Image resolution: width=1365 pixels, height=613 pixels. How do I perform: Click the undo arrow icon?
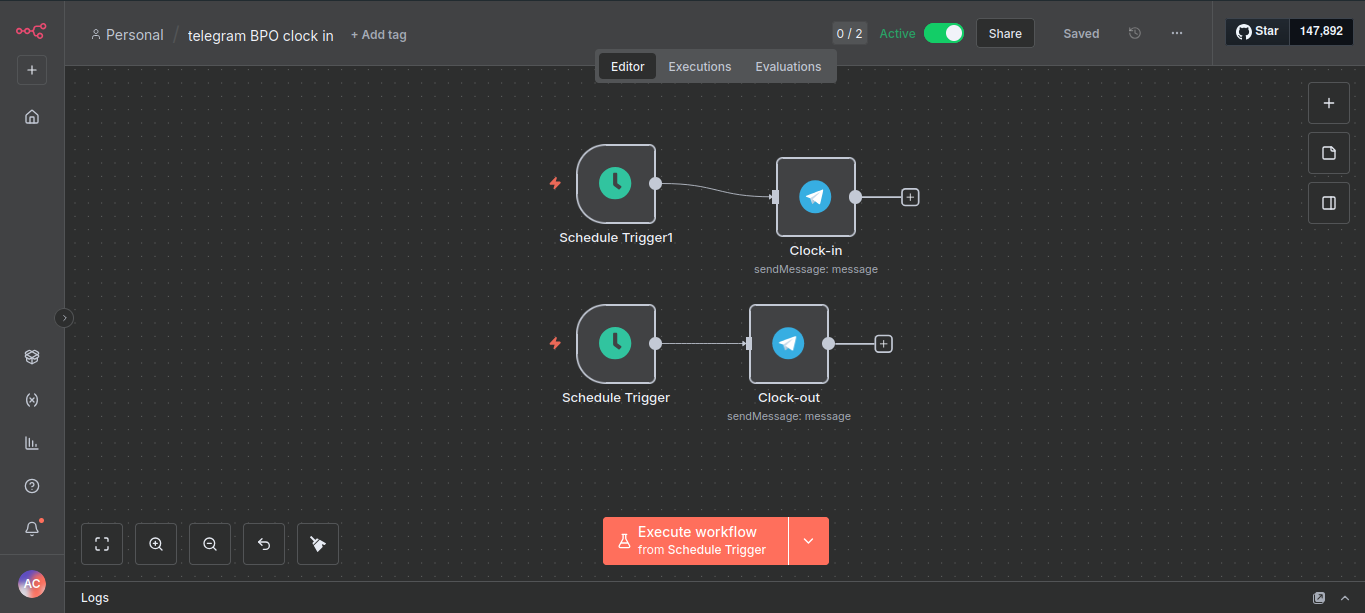pyautogui.click(x=263, y=543)
